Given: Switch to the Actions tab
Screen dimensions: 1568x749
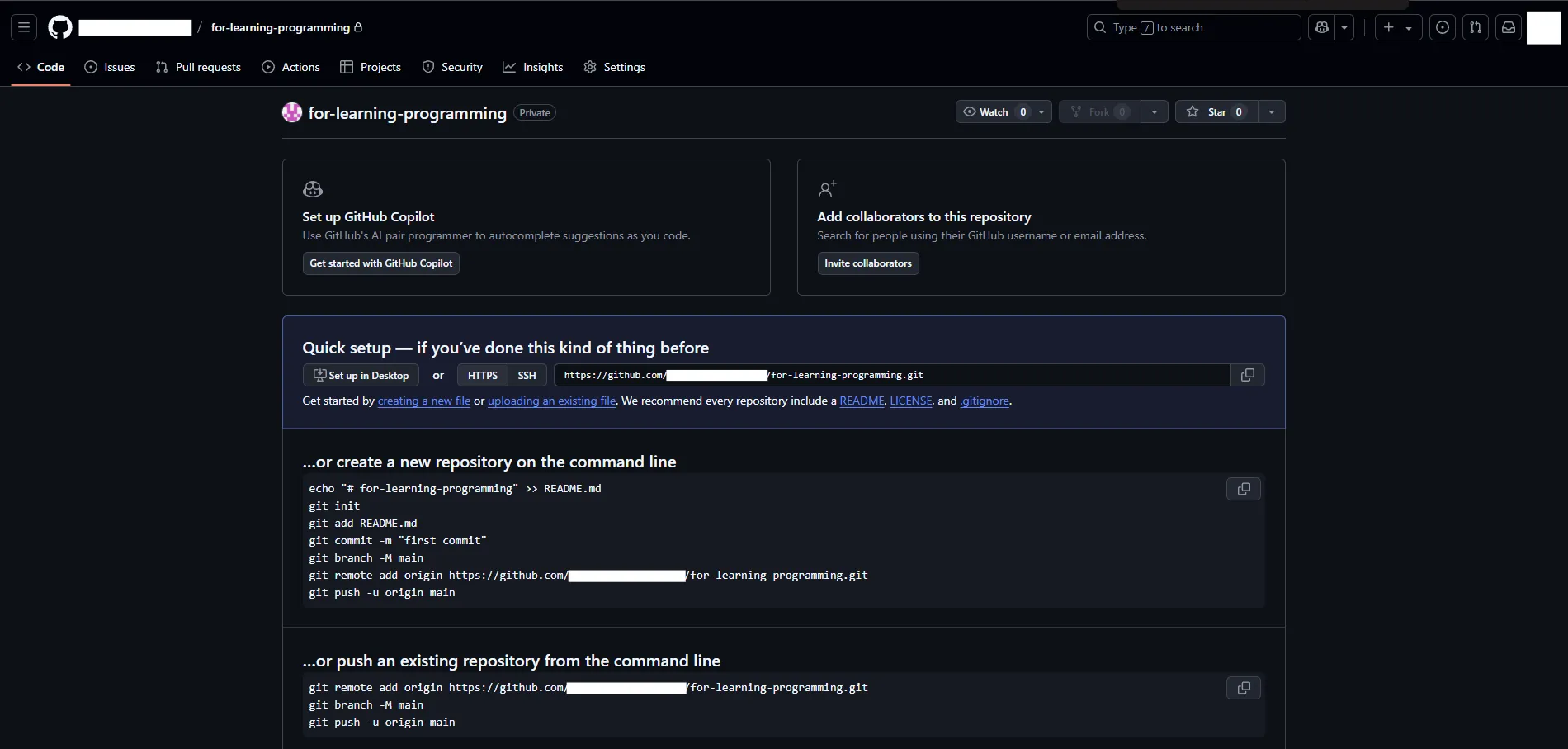Looking at the screenshot, I should [x=290, y=67].
